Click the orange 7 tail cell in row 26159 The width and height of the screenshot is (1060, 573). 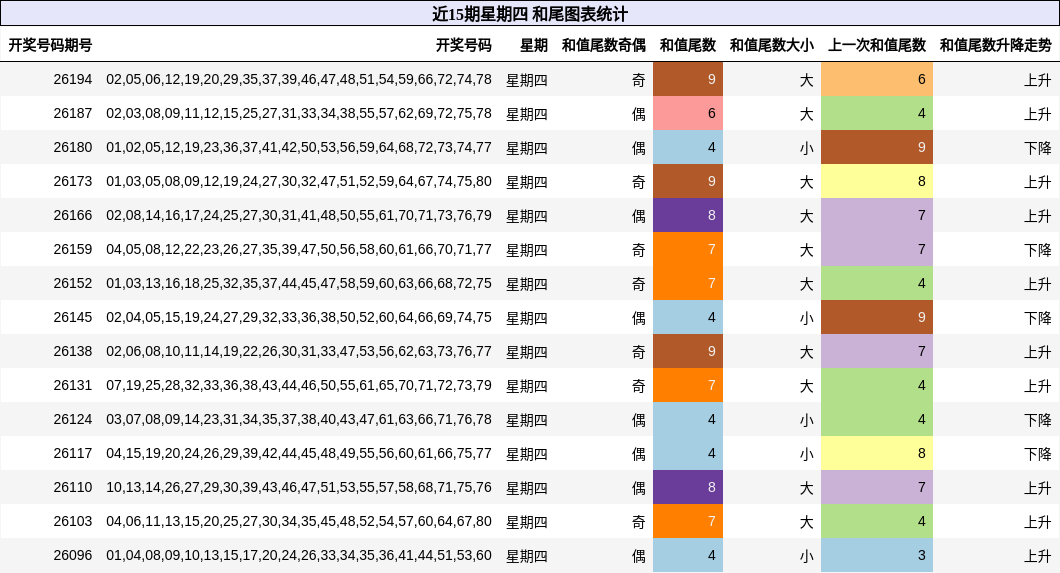click(x=688, y=249)
